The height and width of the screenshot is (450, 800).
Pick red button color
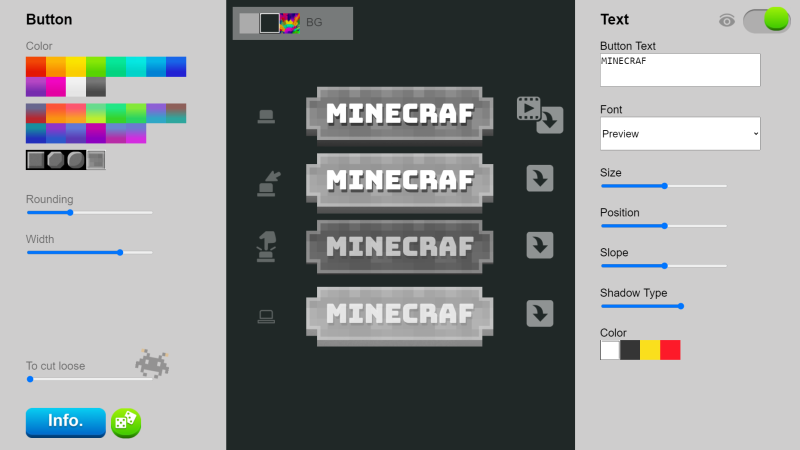coord(36,67)
